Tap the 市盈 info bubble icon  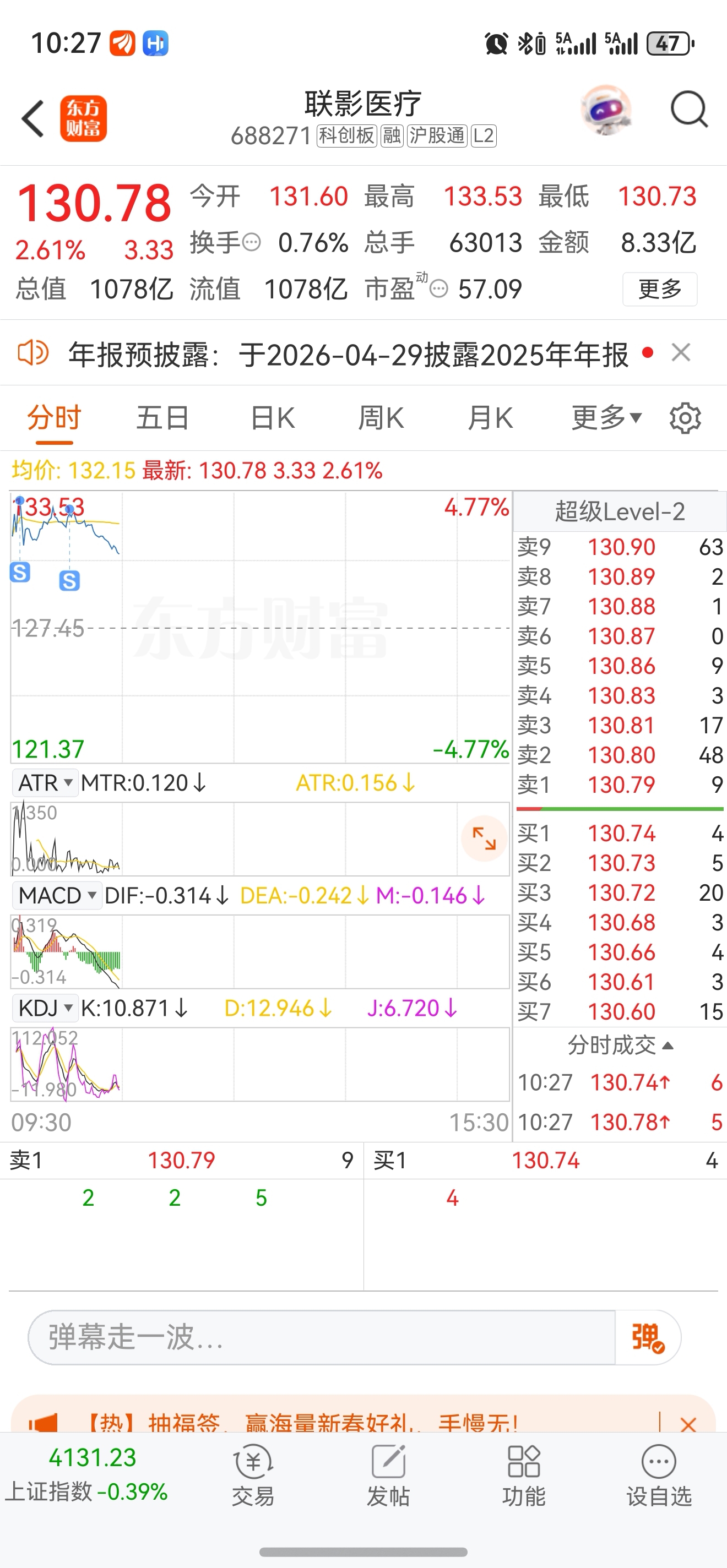[438, 288]
